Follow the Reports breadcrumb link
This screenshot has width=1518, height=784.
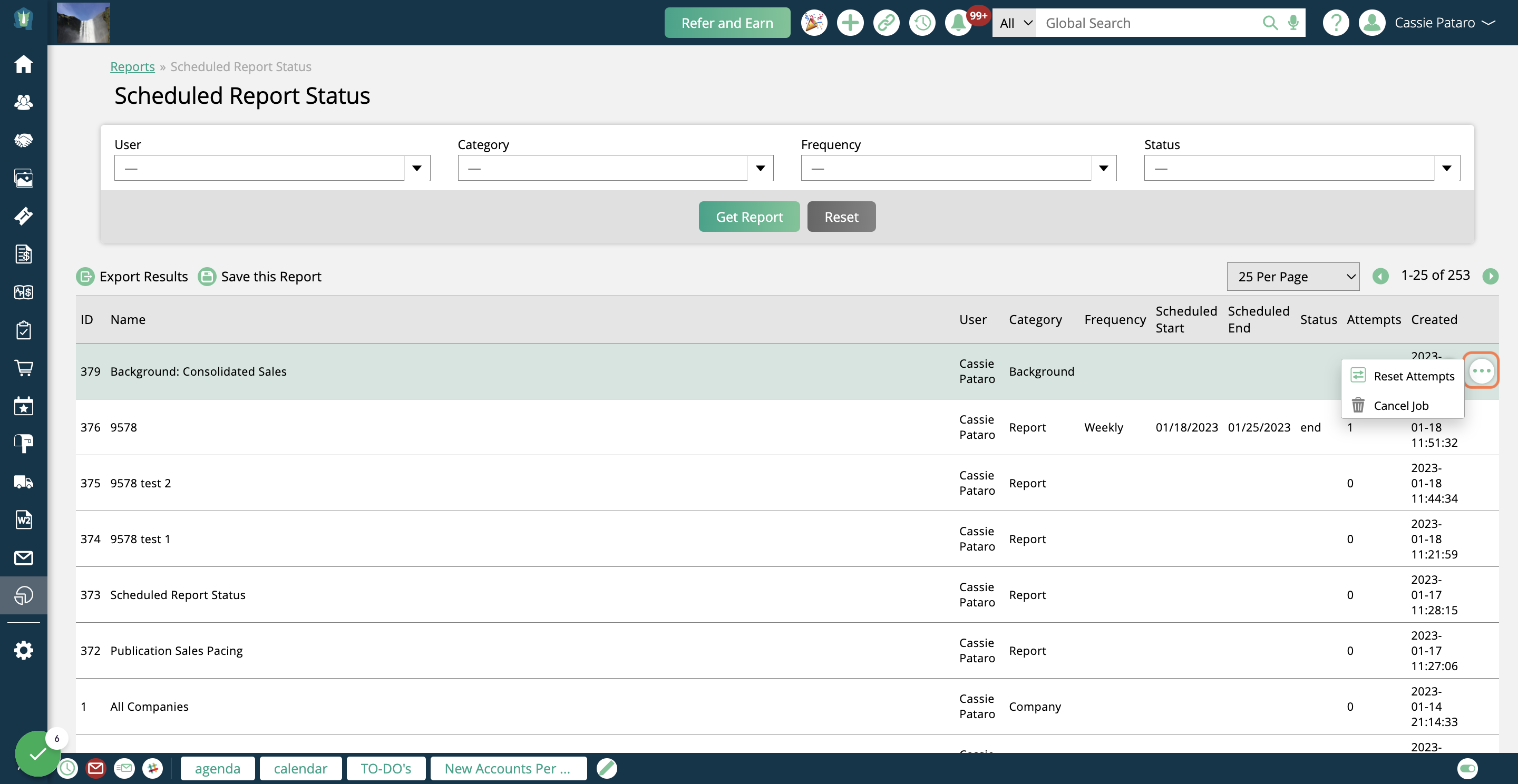click(133, 66)
